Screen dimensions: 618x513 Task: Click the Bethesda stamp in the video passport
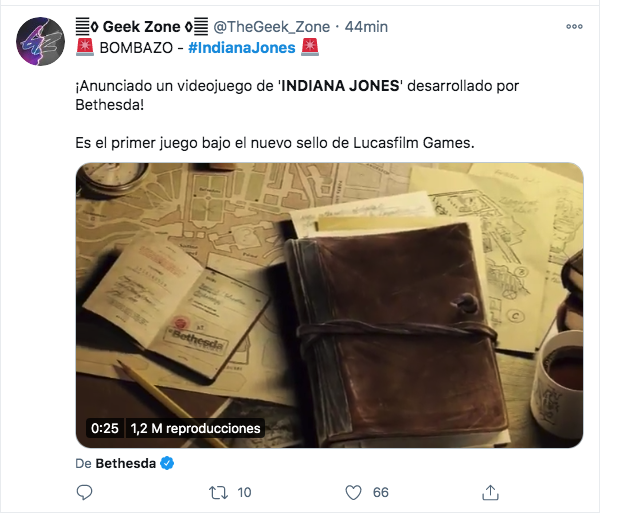coord(196,340)
